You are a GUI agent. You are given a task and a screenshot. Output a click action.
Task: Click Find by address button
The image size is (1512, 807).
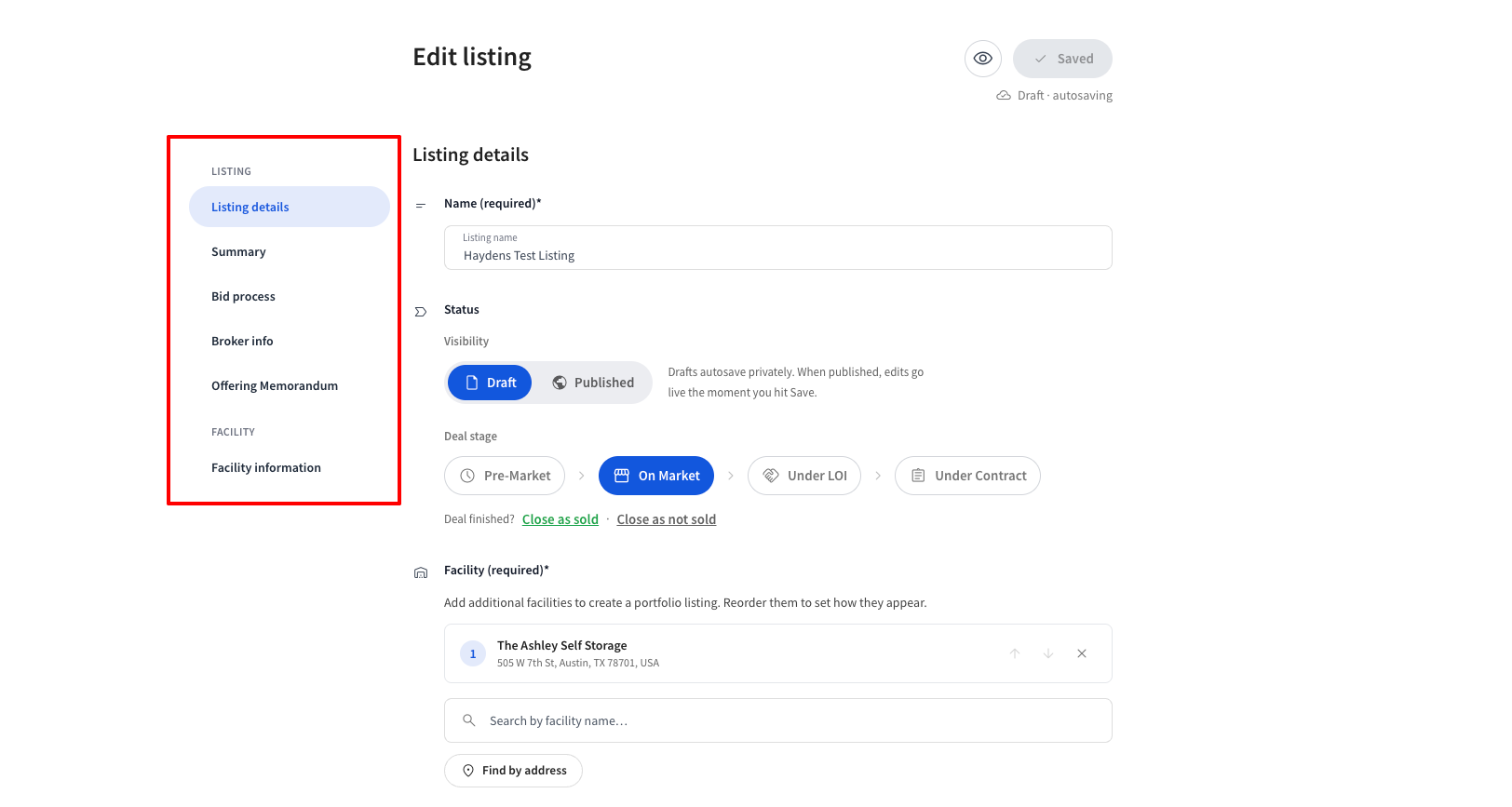tap(513, 771)
